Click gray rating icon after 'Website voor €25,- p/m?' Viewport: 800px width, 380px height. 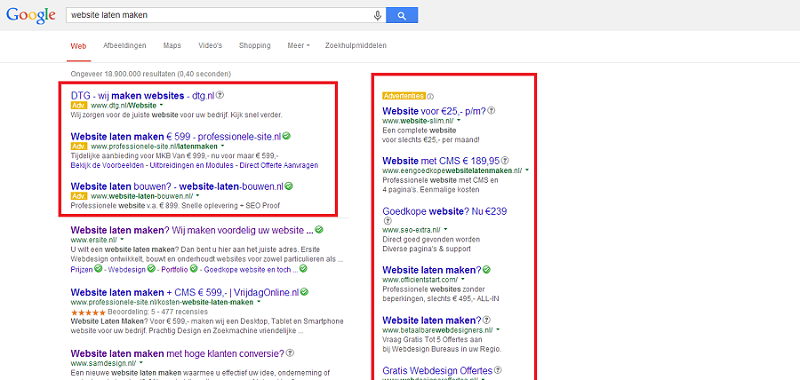[492, 110]
